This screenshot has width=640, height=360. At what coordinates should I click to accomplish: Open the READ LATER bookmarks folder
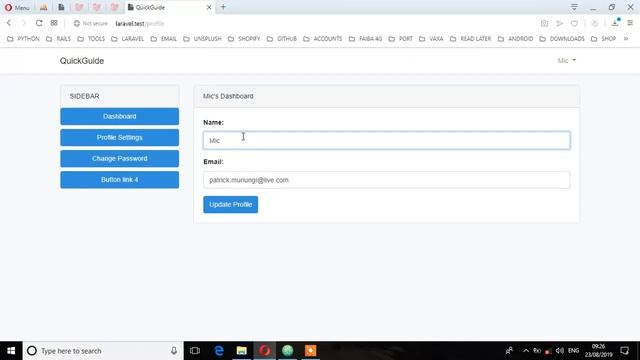click(x=471, y=39)
